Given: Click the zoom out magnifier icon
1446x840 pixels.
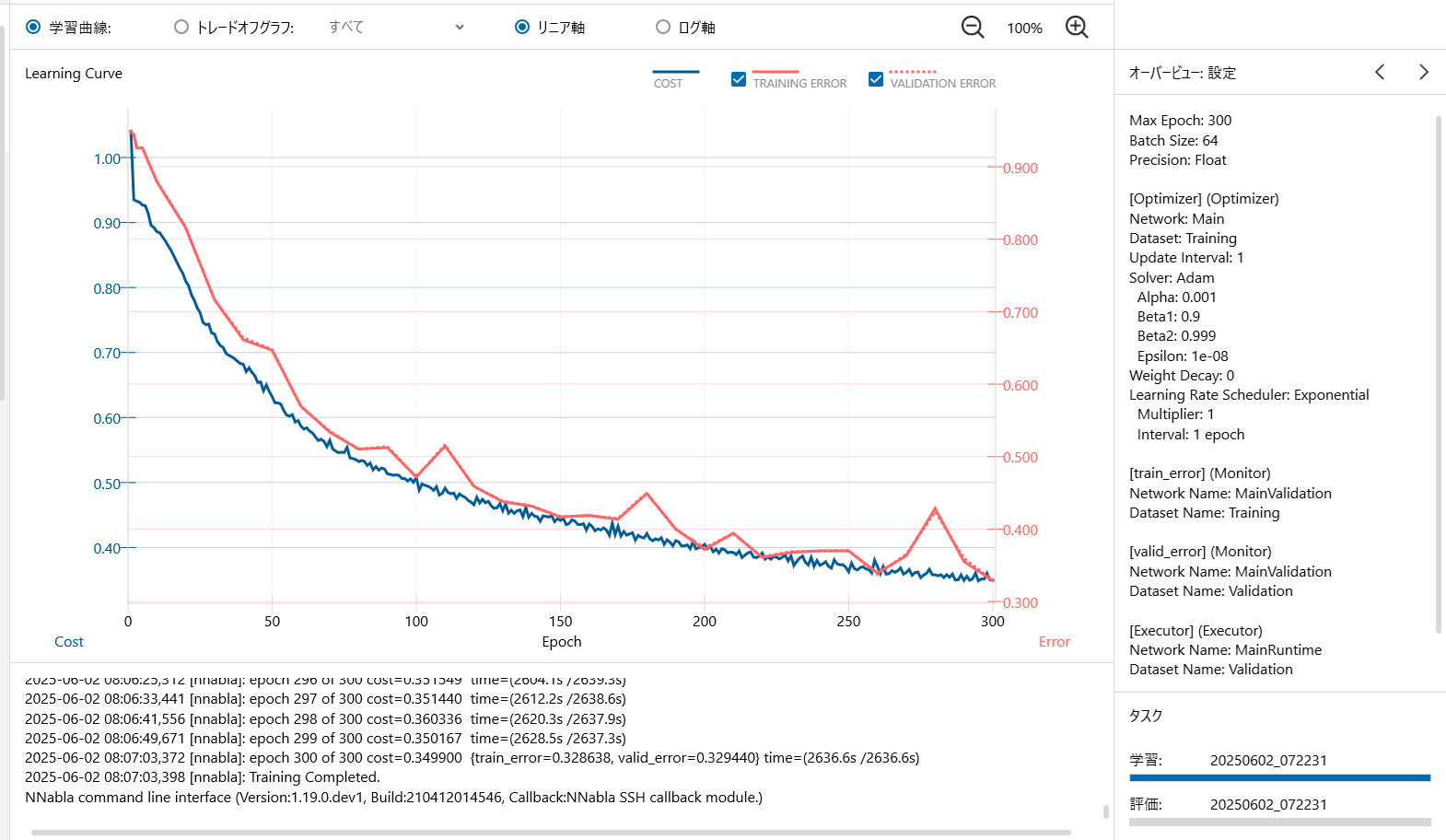Looking at the screenshot, I should [x=972, y=28].
